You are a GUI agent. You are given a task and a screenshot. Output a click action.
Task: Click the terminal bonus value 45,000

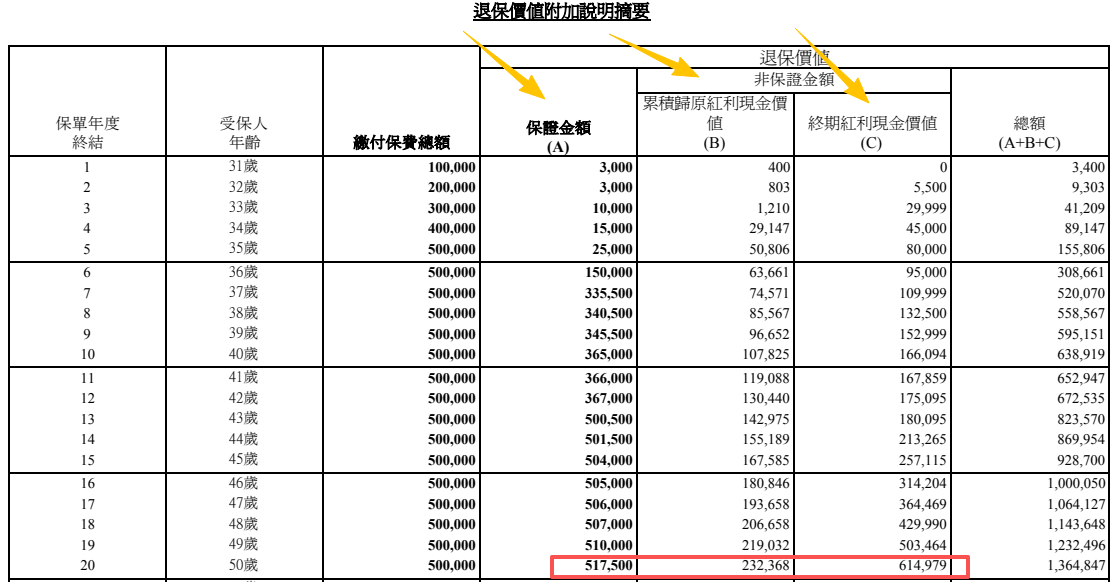[x=927, y=228]
